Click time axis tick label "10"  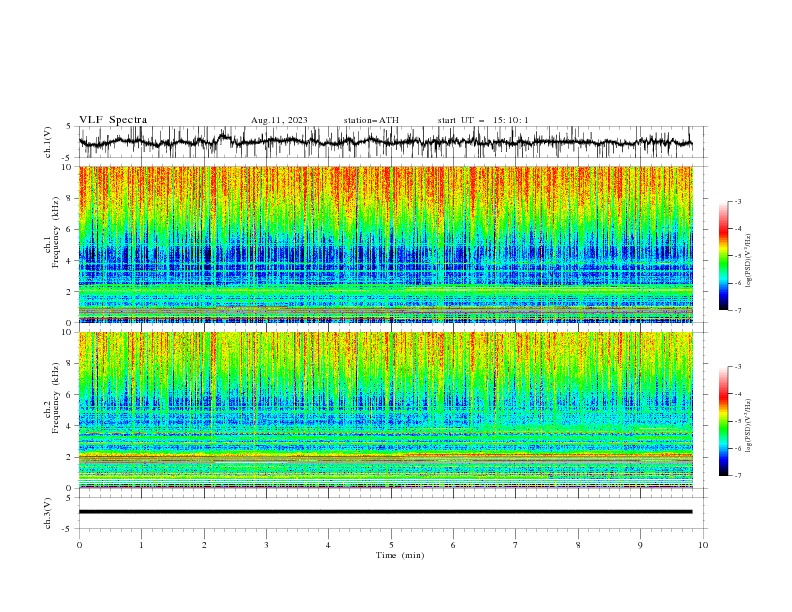(x=703, y=545)
